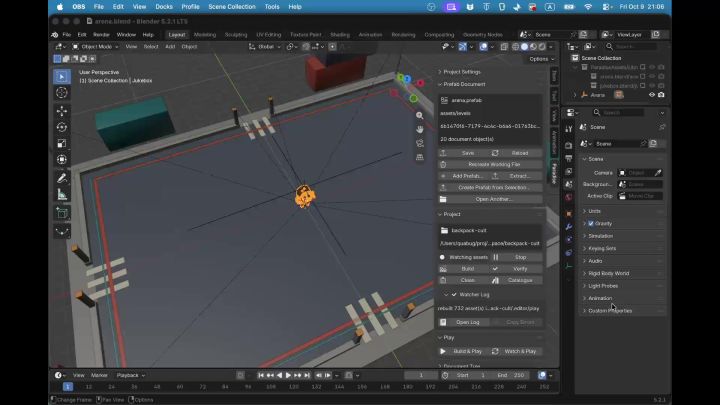The image size is (720, 405).
Task: Click the Build & Play button
Action: 464,351
